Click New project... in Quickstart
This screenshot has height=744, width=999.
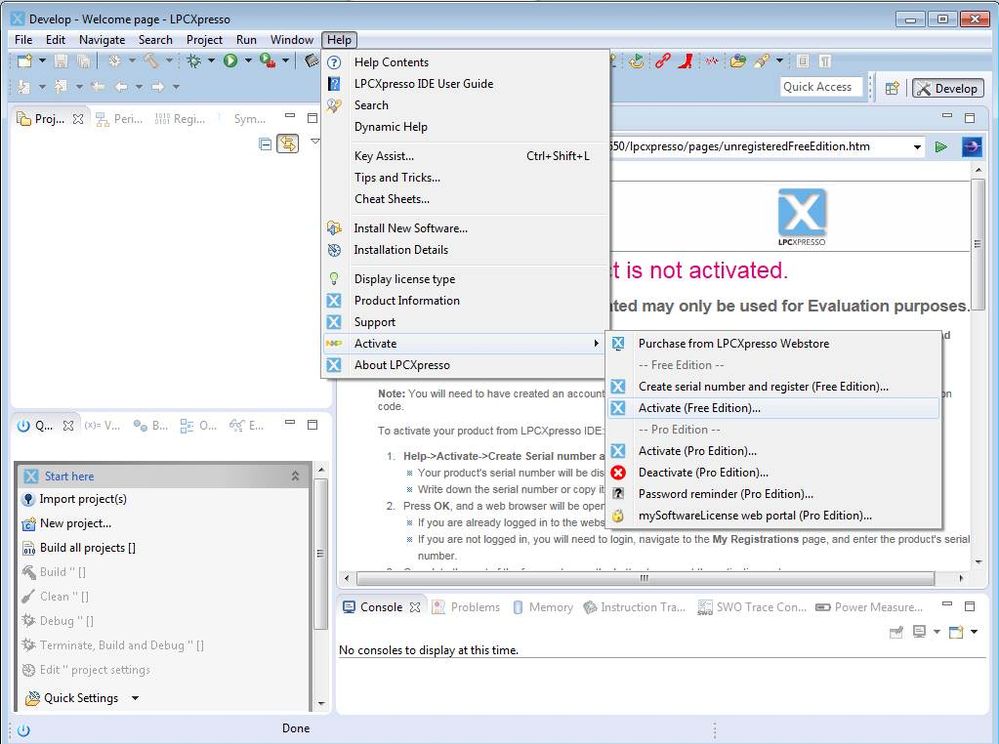pyautogui.click(x=75, y=523)
